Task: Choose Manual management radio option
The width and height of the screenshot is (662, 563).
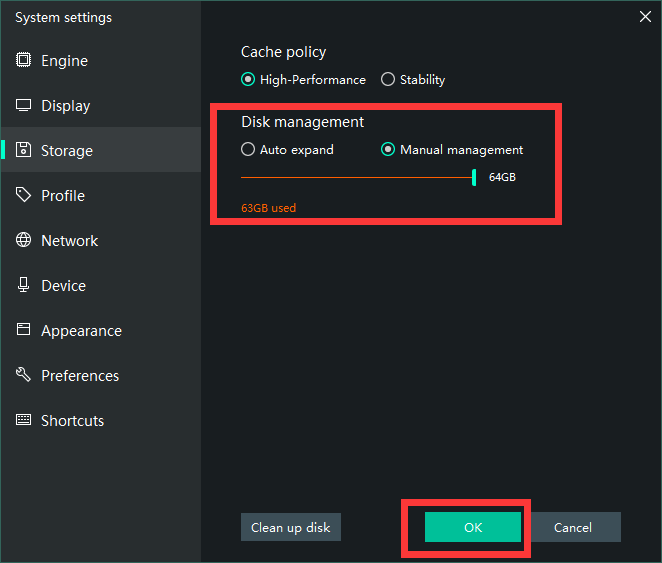Action: coord(388,150)
